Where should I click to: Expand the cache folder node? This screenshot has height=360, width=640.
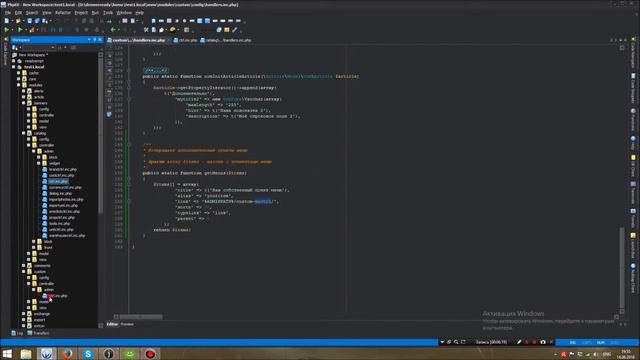(18, 73)
